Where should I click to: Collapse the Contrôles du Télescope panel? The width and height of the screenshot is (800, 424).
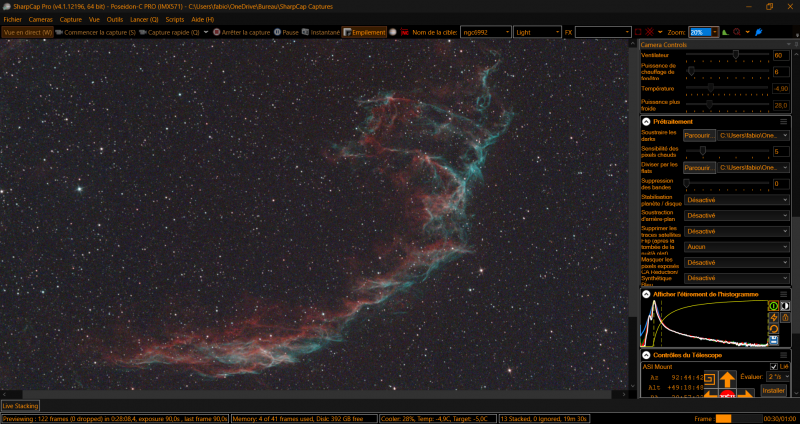(x=646, y=355)
